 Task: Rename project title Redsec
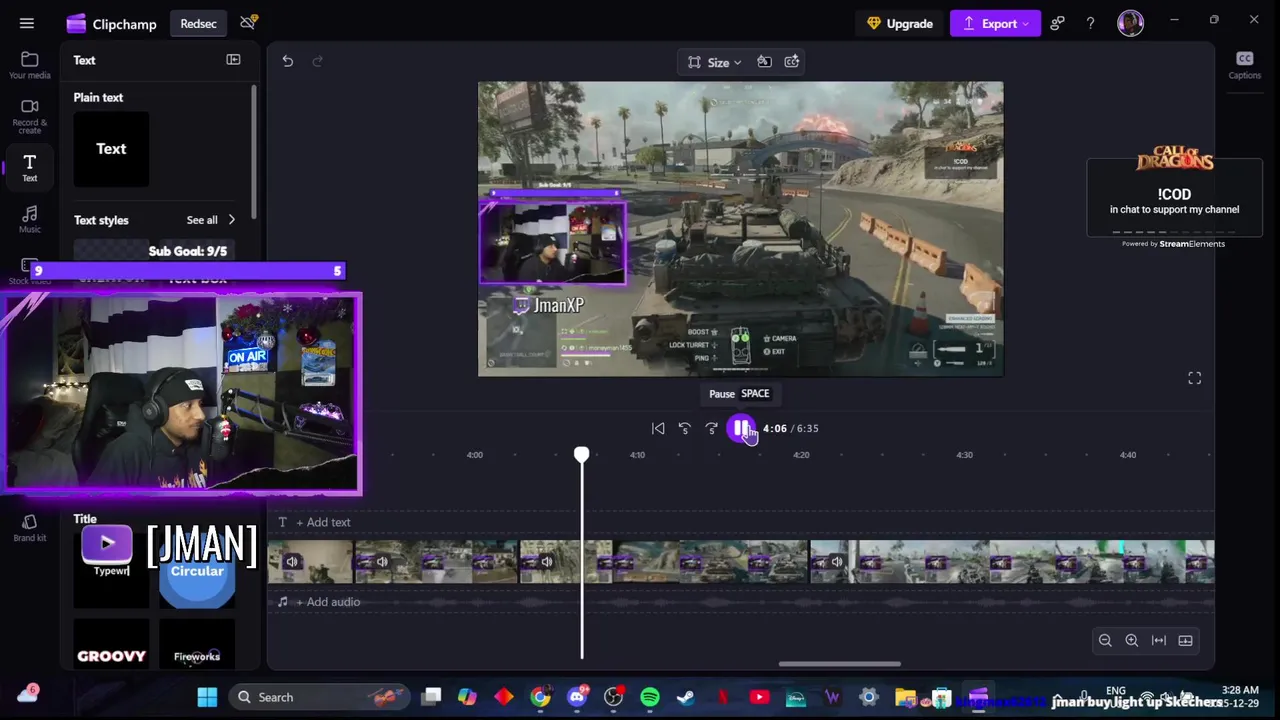click(198, 24)
